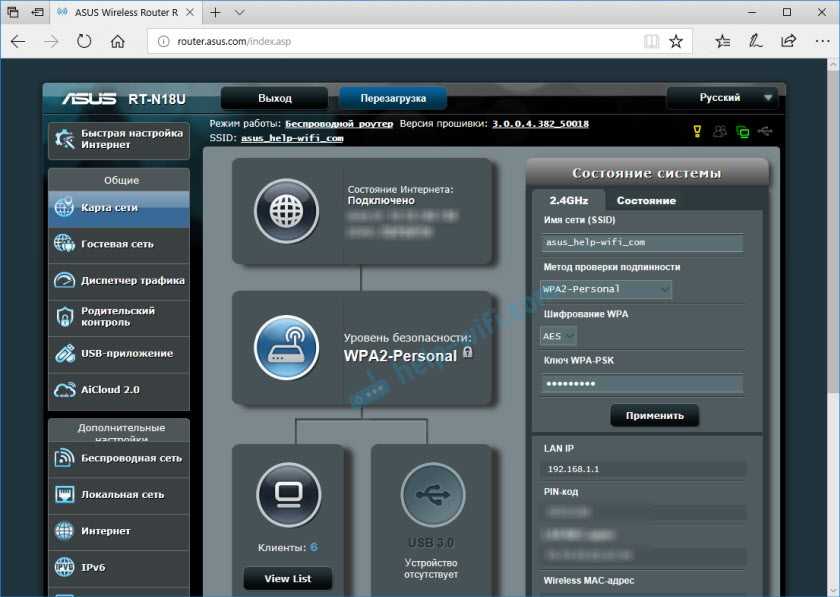Image resolution: width=840 pixels, height=597 pixels.
Task: Open the AES WPA encryption dropdown
Action: point(559,336)
